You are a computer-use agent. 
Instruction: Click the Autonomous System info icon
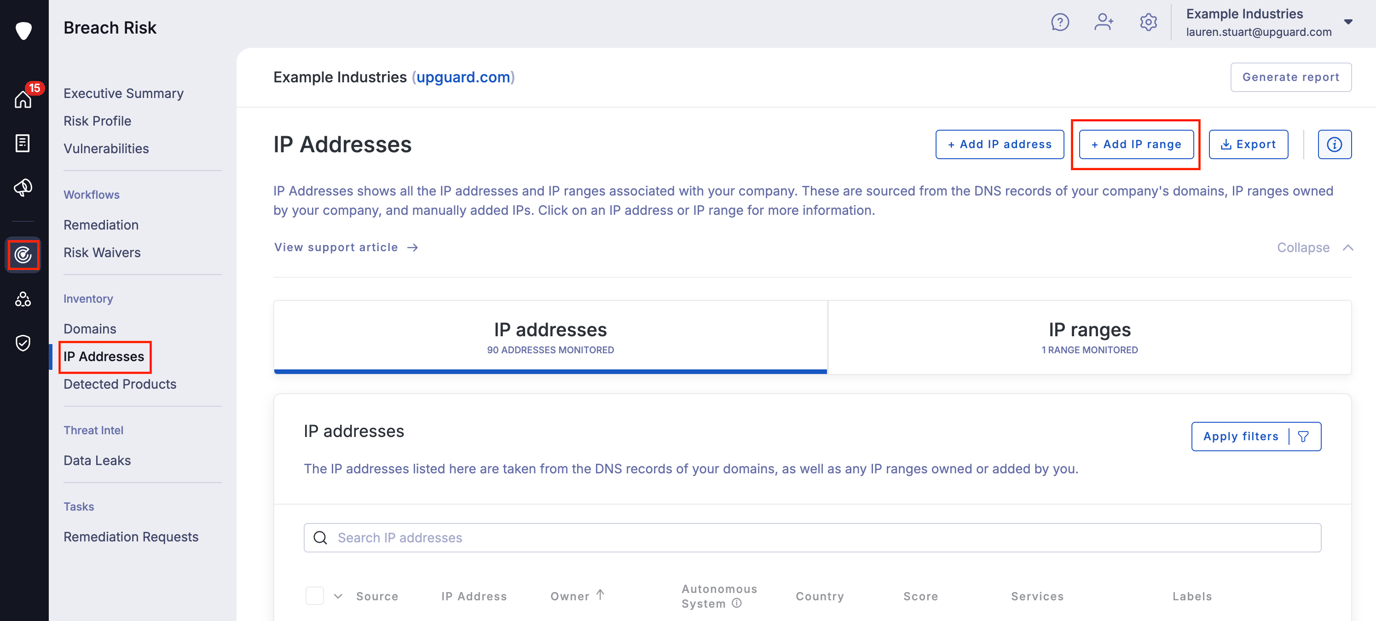[737, 604]
